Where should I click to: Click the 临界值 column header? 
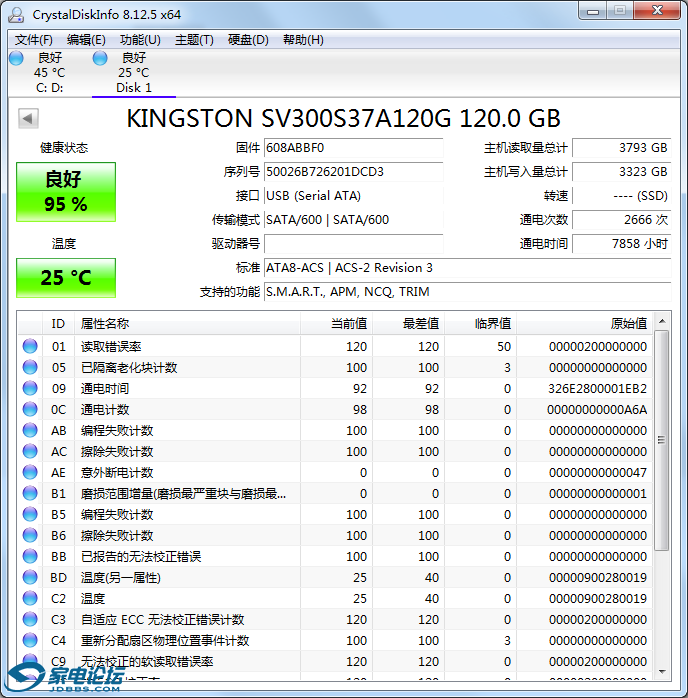(x=481, y=324)
